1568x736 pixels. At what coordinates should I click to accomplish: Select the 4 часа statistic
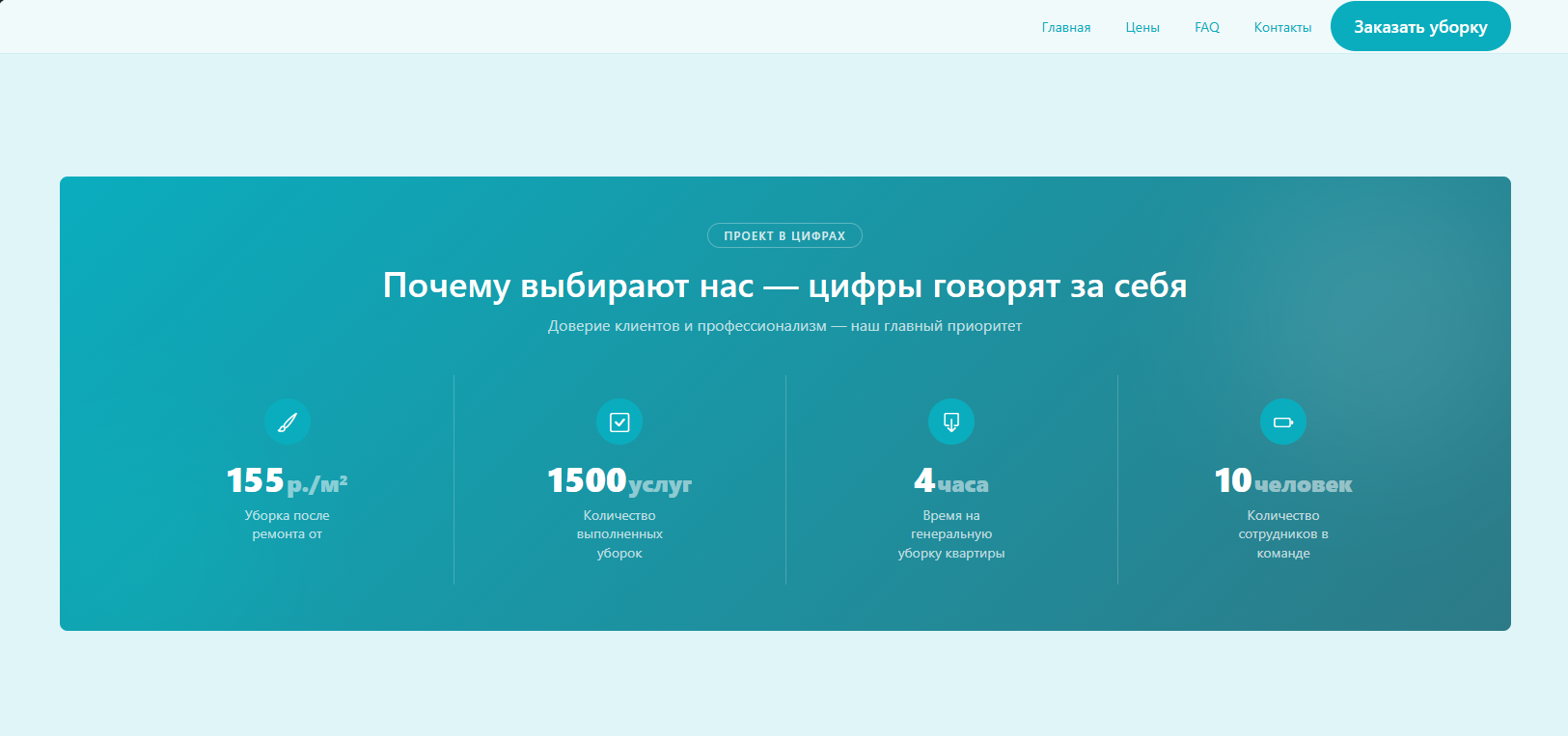point(951,480)
